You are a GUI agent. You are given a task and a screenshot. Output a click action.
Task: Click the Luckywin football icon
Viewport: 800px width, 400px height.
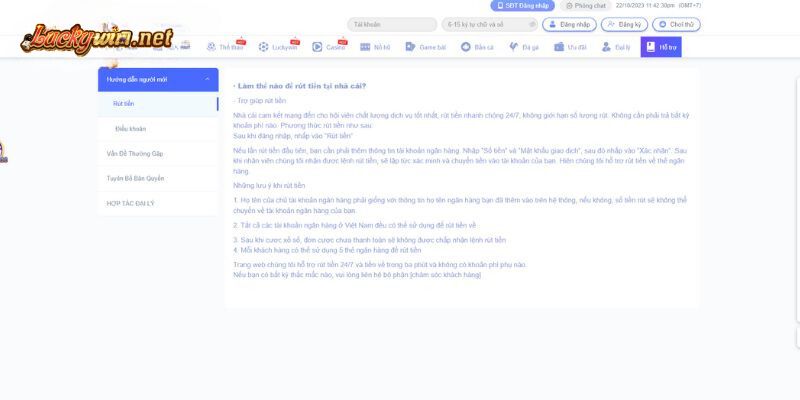coord(263,47)
